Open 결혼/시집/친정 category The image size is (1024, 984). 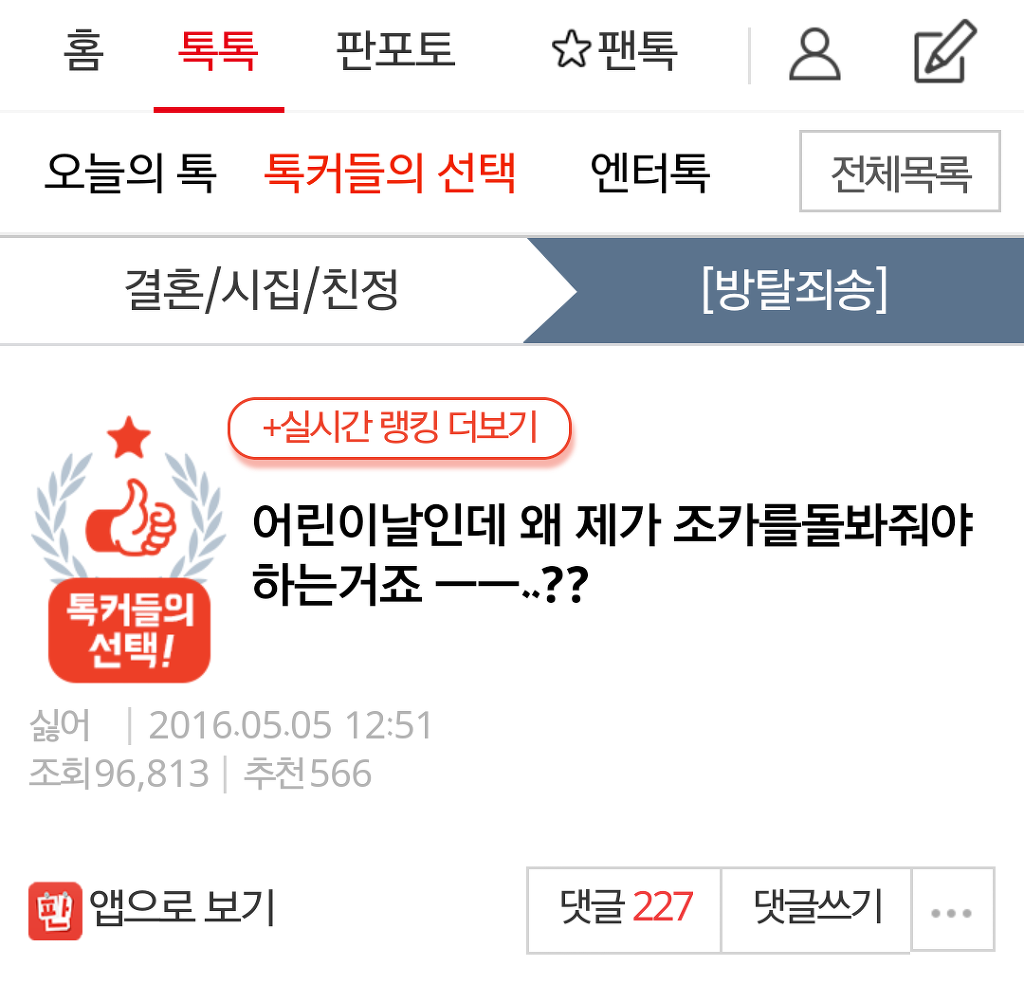pyautogui.click(x=262, y=290)
